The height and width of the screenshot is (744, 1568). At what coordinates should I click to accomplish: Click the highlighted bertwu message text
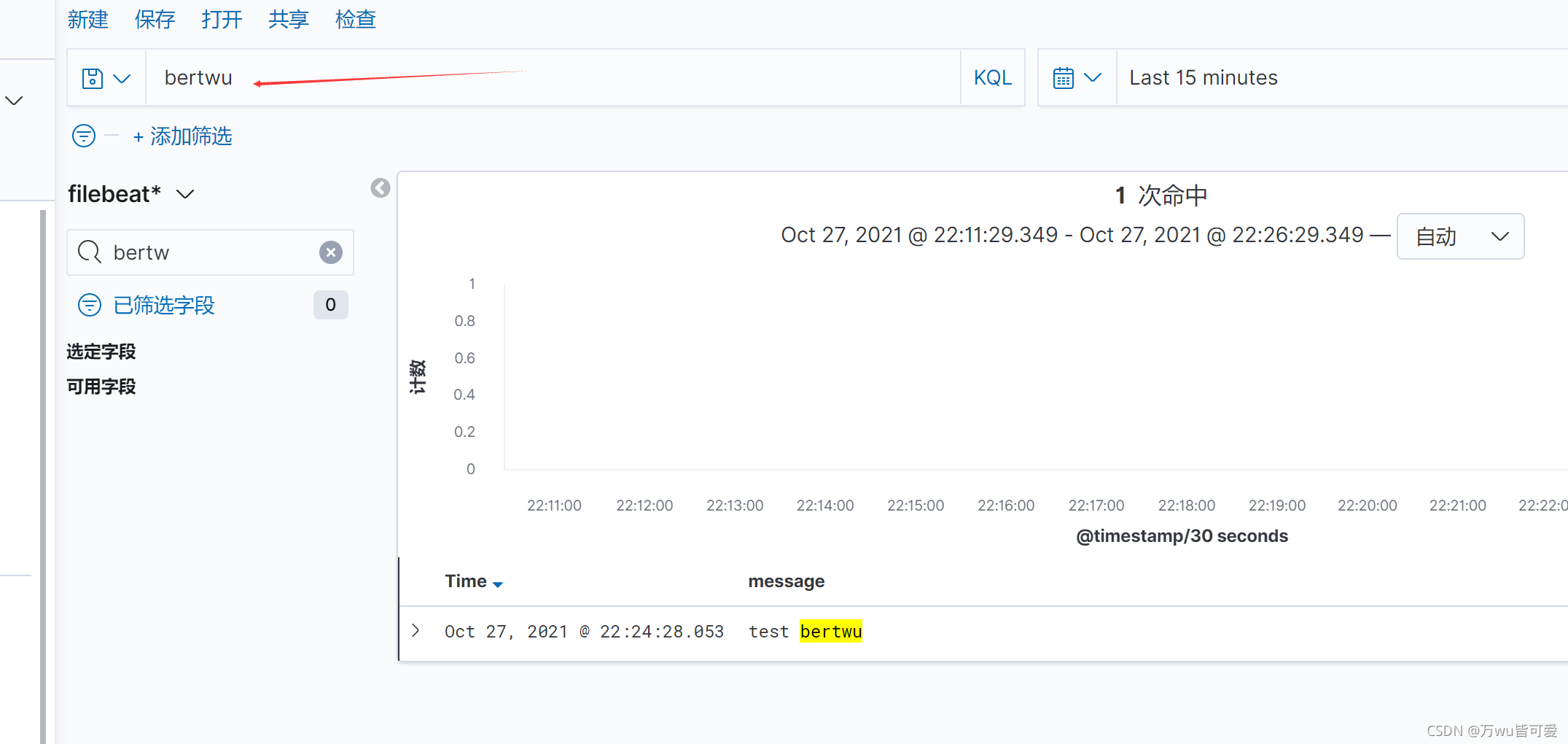click(831, 631)
